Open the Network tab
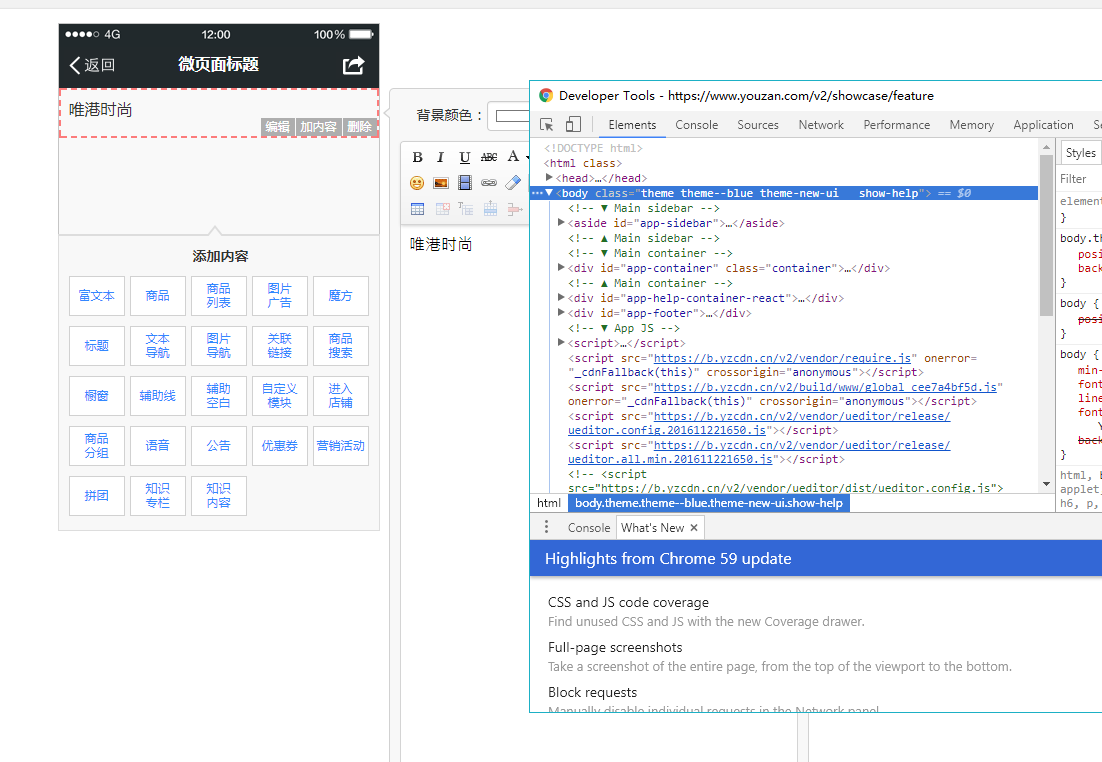The width and height of the screenshot is (1102, 762). click(821, 124)
